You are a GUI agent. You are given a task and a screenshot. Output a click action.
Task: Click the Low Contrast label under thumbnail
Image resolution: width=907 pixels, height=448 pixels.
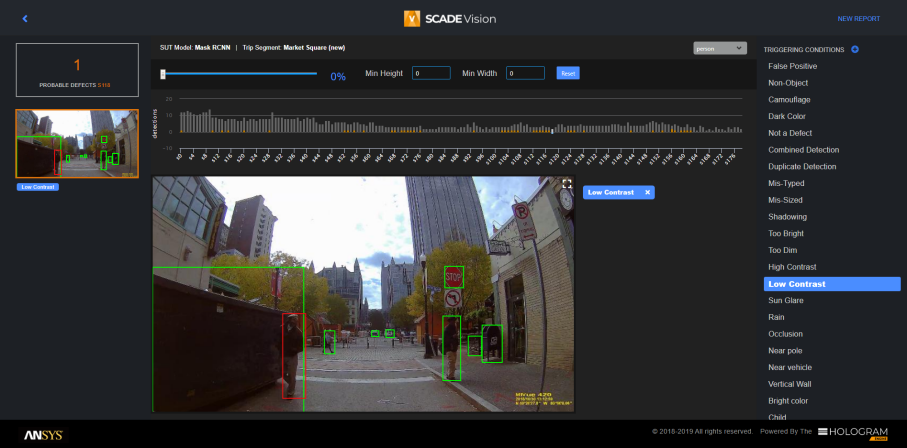[x=38, y=187]
